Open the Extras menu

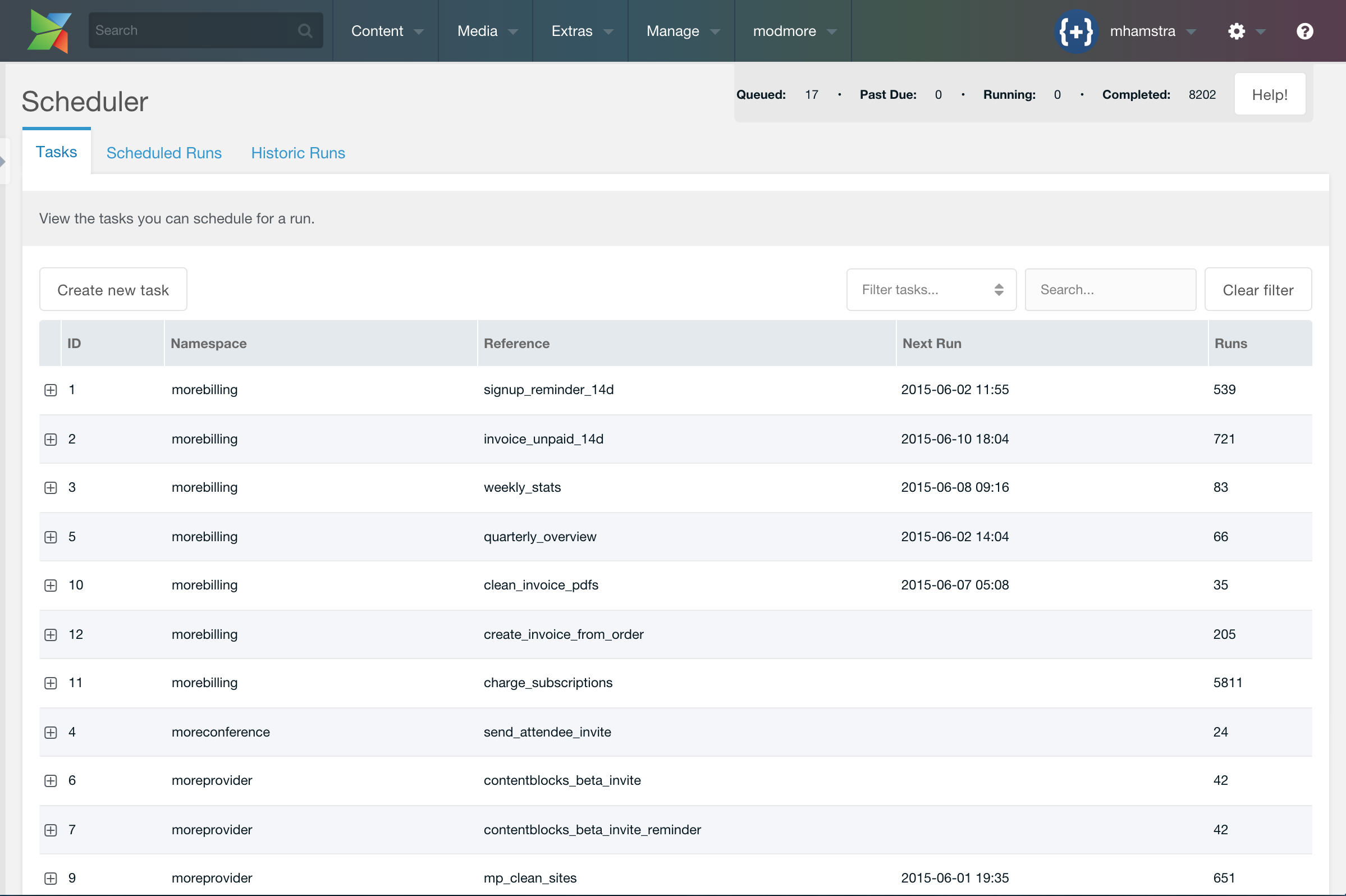pos(580,31)
